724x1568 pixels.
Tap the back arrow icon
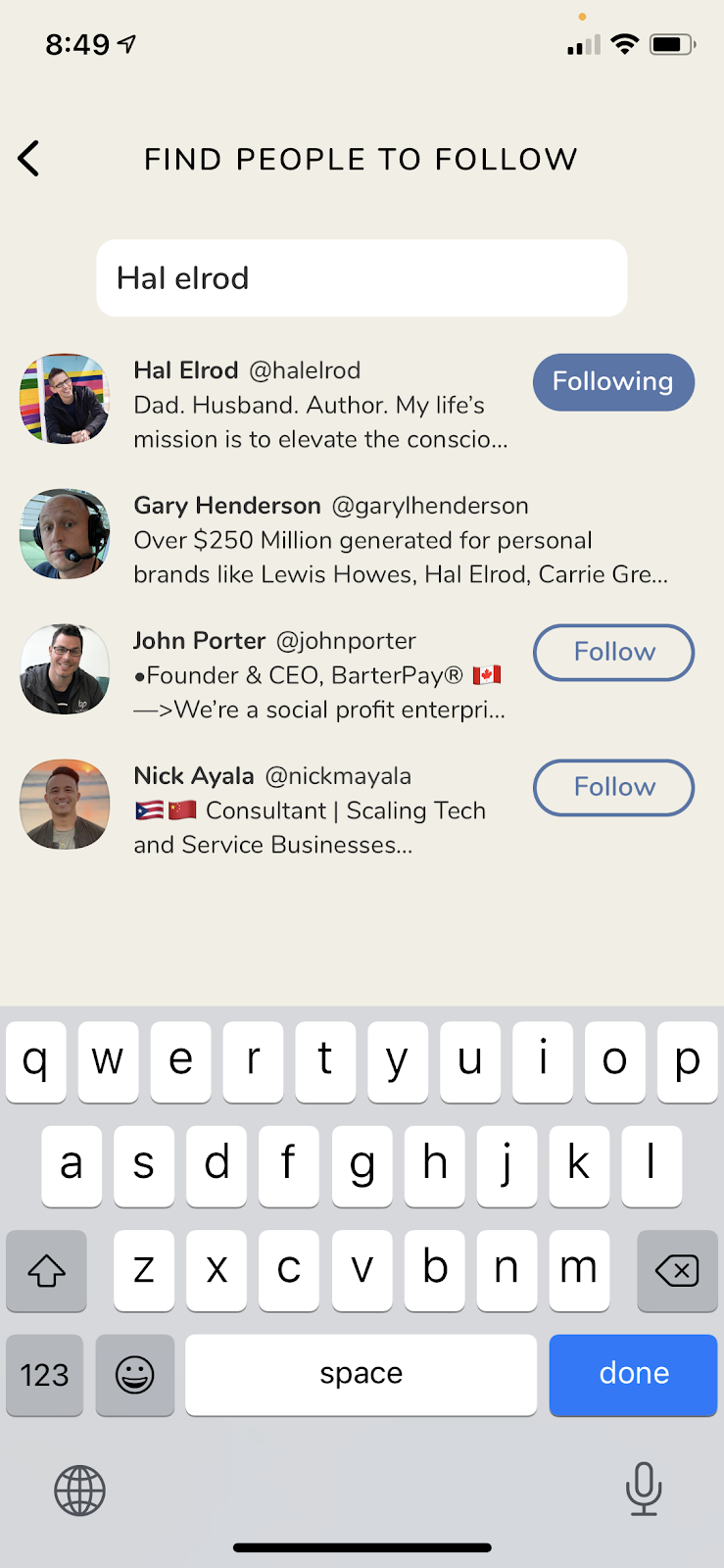tap(29, 159)
